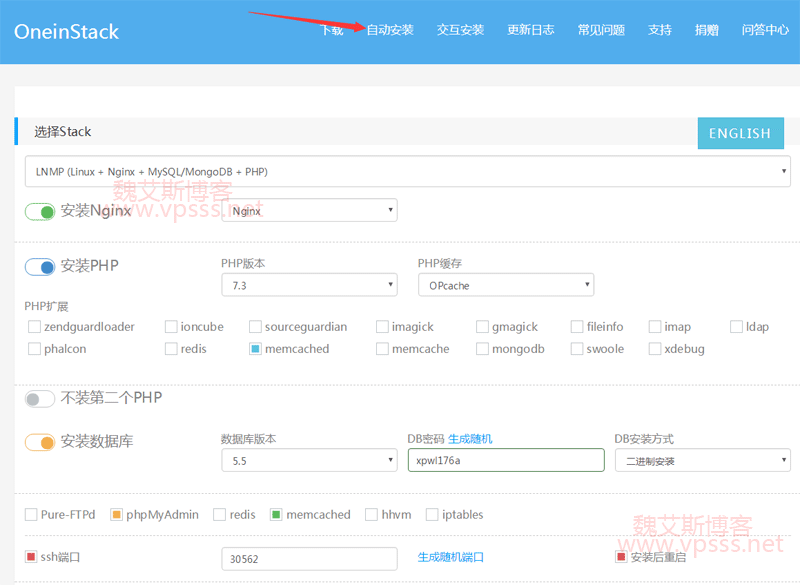
Task: Enable the 不装第二个PHP switch
Action: click(40, 398)
